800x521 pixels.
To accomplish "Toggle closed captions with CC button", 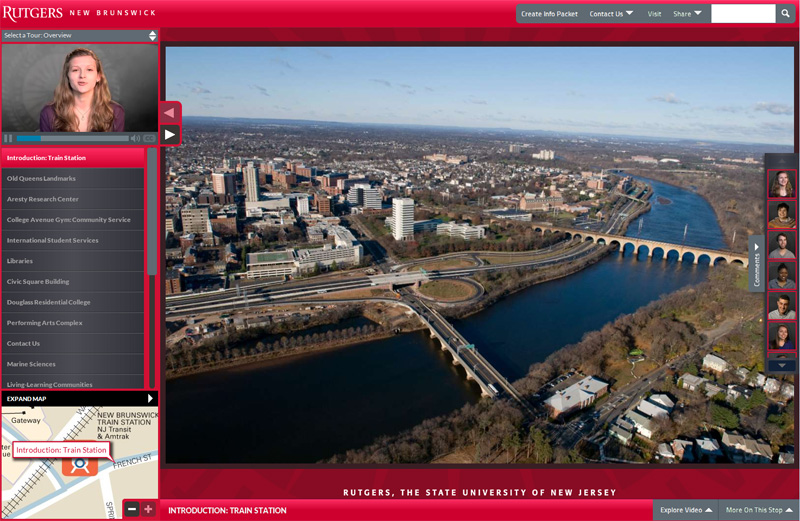I will pos(150,138).
